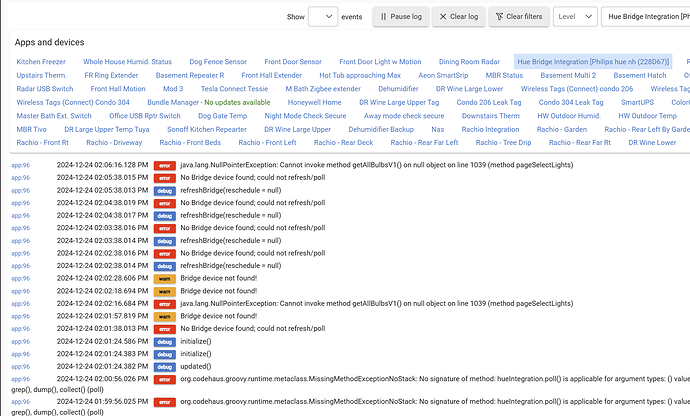Select Front Door Sensor filter

click(293, 62)
